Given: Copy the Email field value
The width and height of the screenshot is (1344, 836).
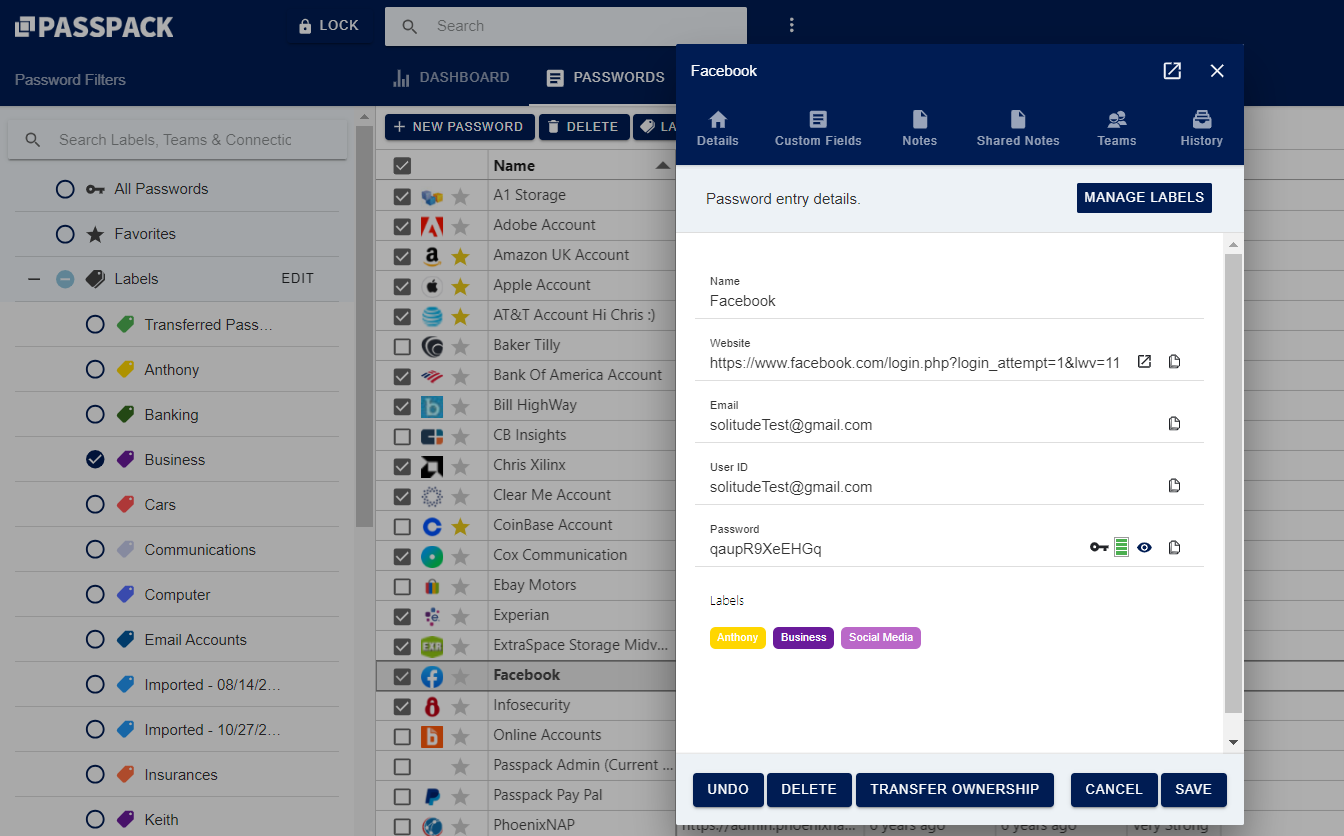Looking at the screenshot, I should pyautogui.click(x=1175, y=423).
